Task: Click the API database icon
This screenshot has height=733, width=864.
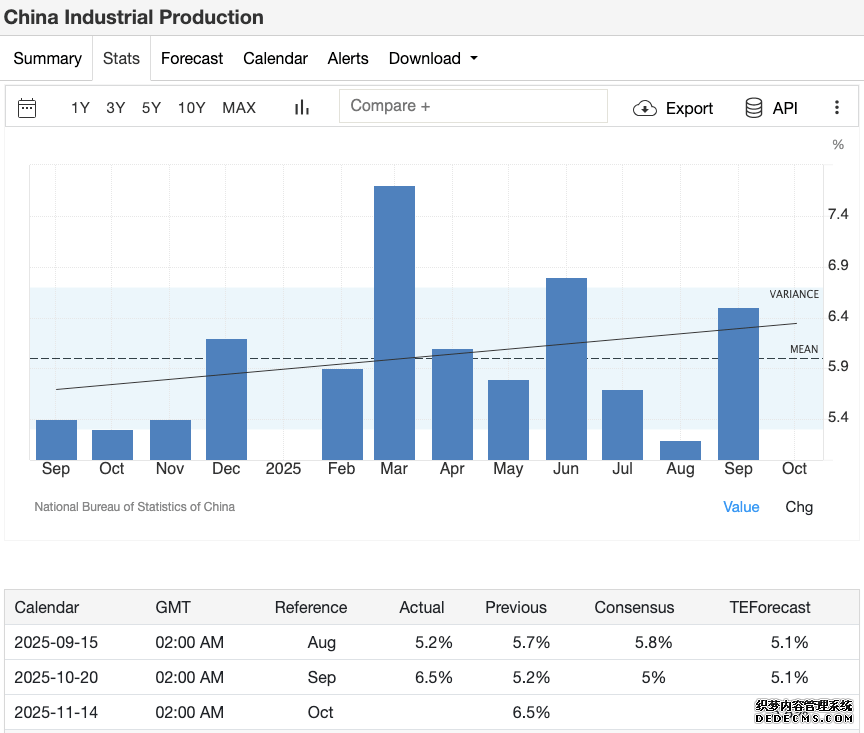Action: point(753,108)
